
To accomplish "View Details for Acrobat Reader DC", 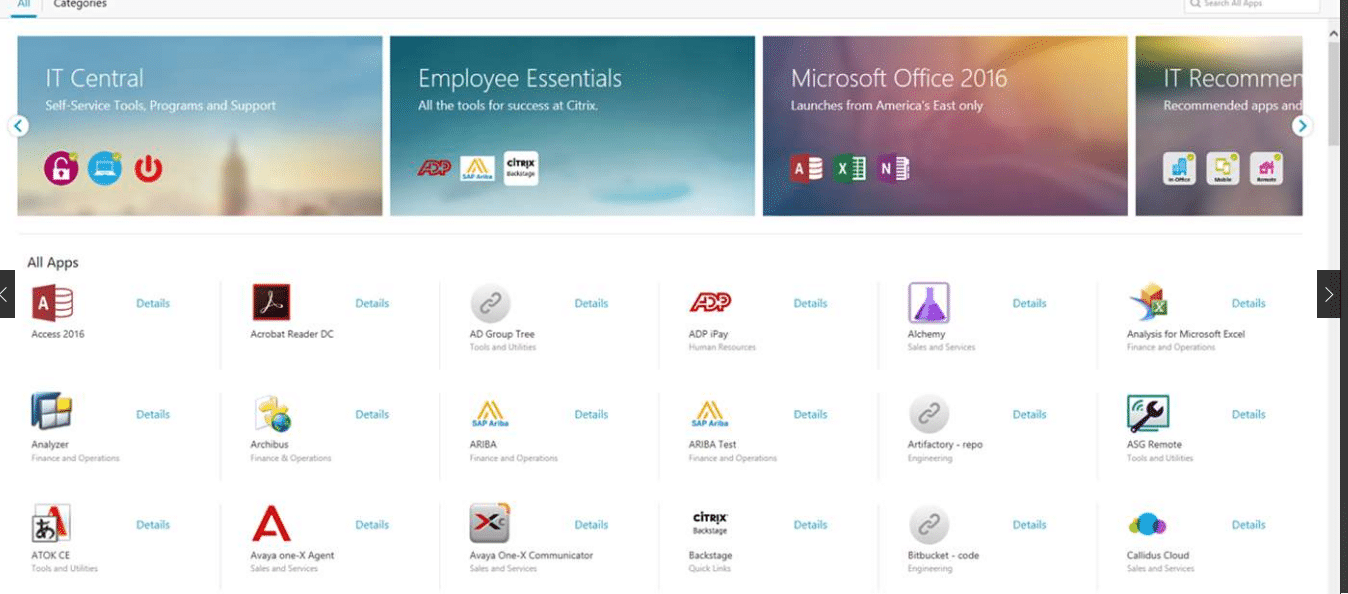I will [x=372, y=303].
